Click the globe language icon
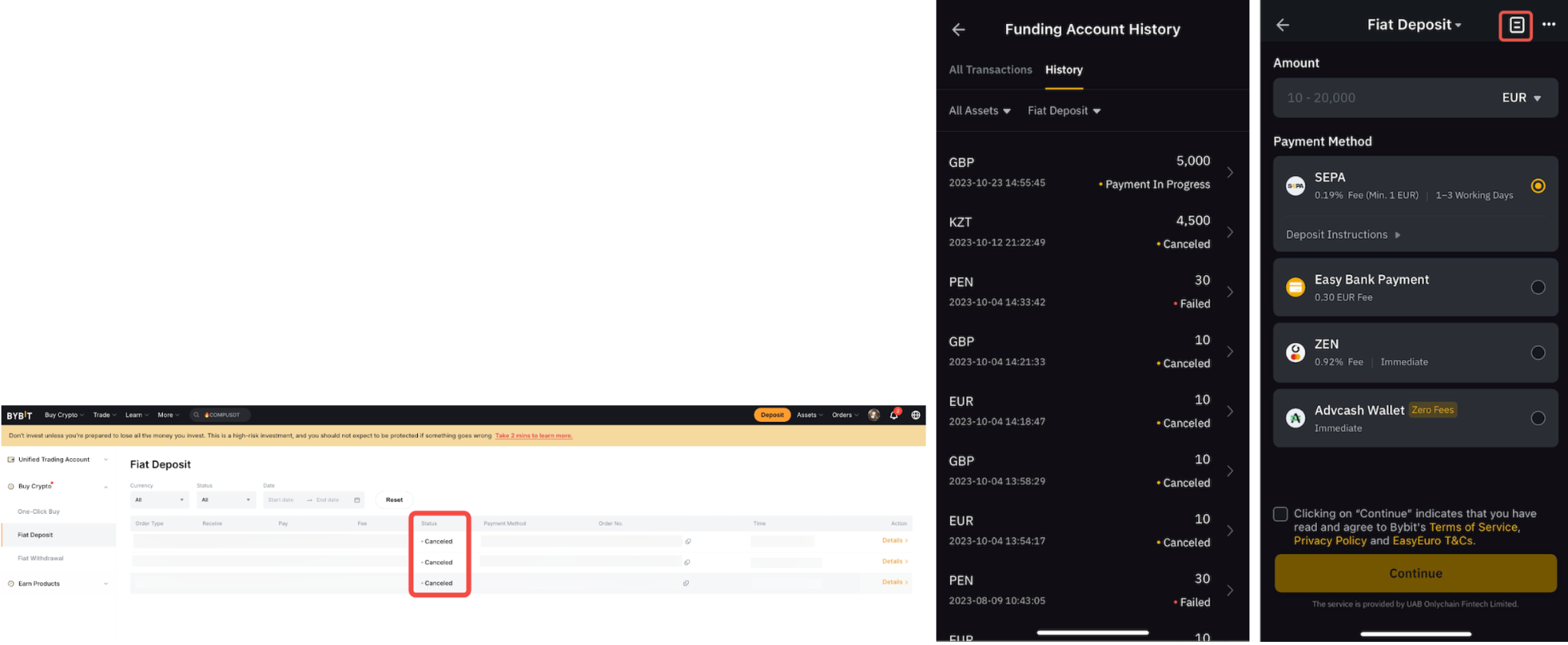Viewport: 1568px width, 645px height. (x=916, y=415)
